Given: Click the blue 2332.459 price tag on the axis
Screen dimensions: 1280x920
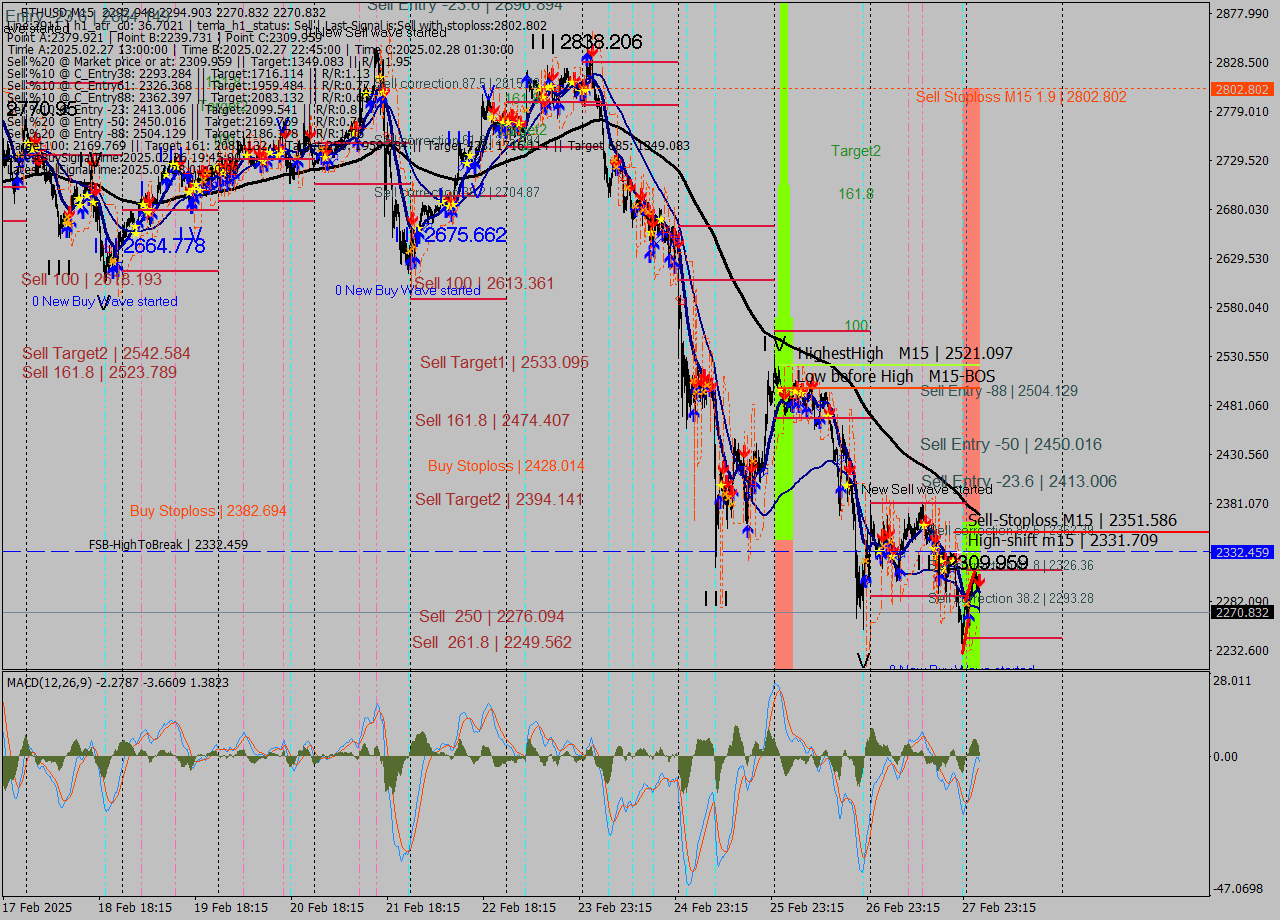Looking at the screenshot, I should click(1241, 552).
